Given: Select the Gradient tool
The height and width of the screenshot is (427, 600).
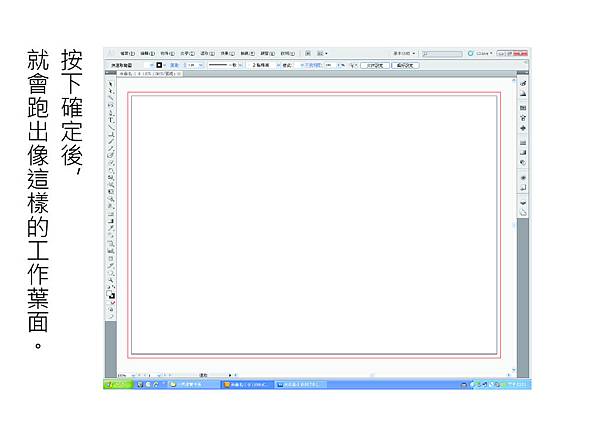Looking at the screenshot, I should tap(111, 221).
